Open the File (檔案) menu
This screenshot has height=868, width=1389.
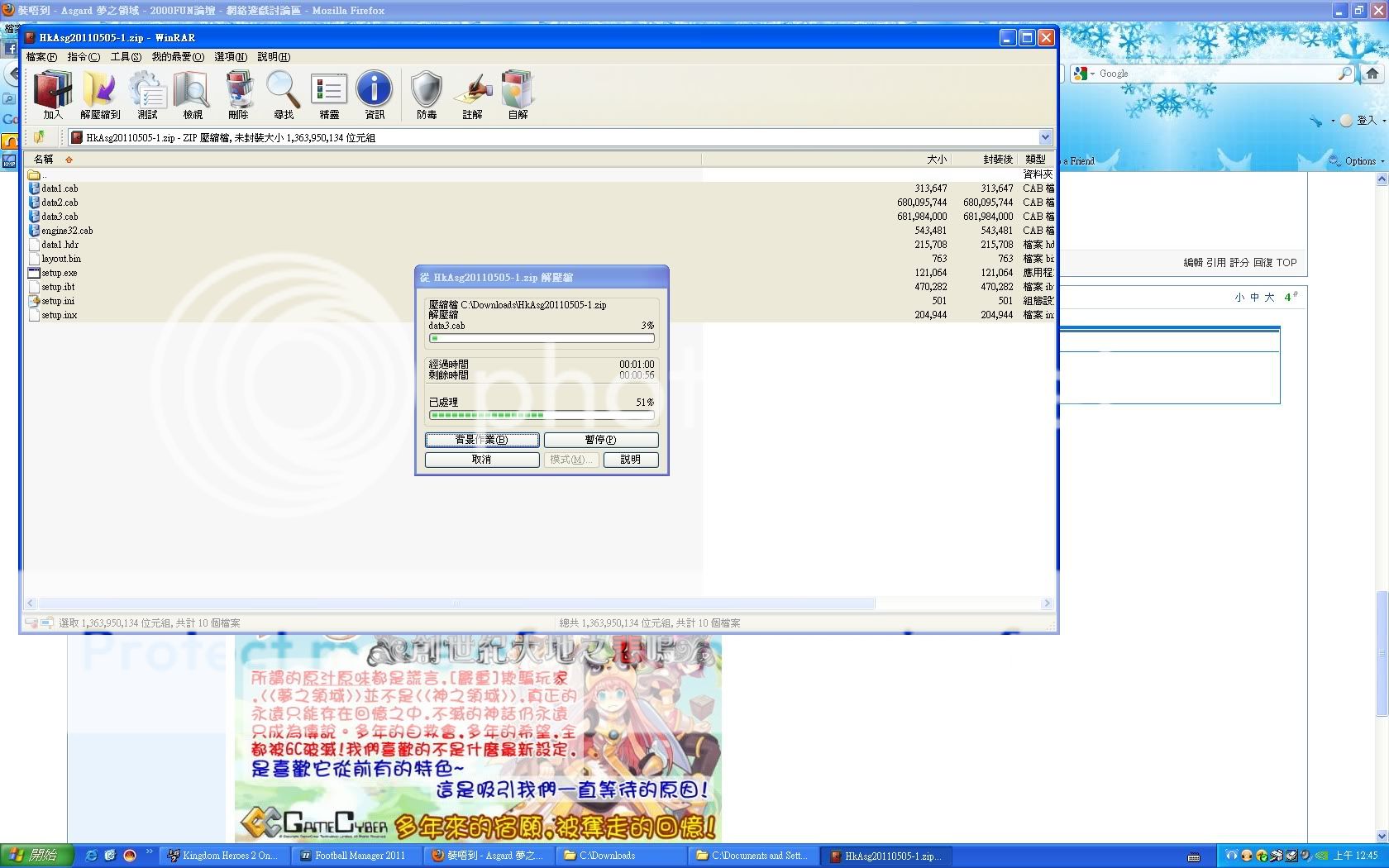pos(41,57)
